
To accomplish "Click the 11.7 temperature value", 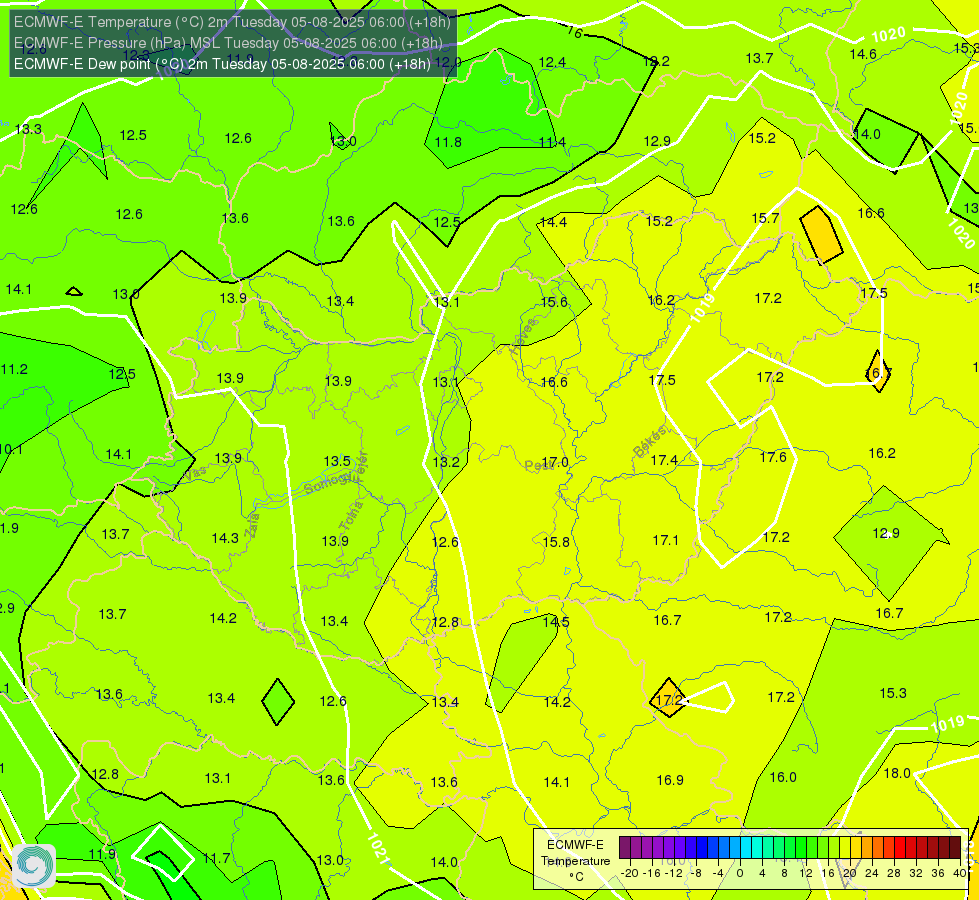I will point(217,858).
